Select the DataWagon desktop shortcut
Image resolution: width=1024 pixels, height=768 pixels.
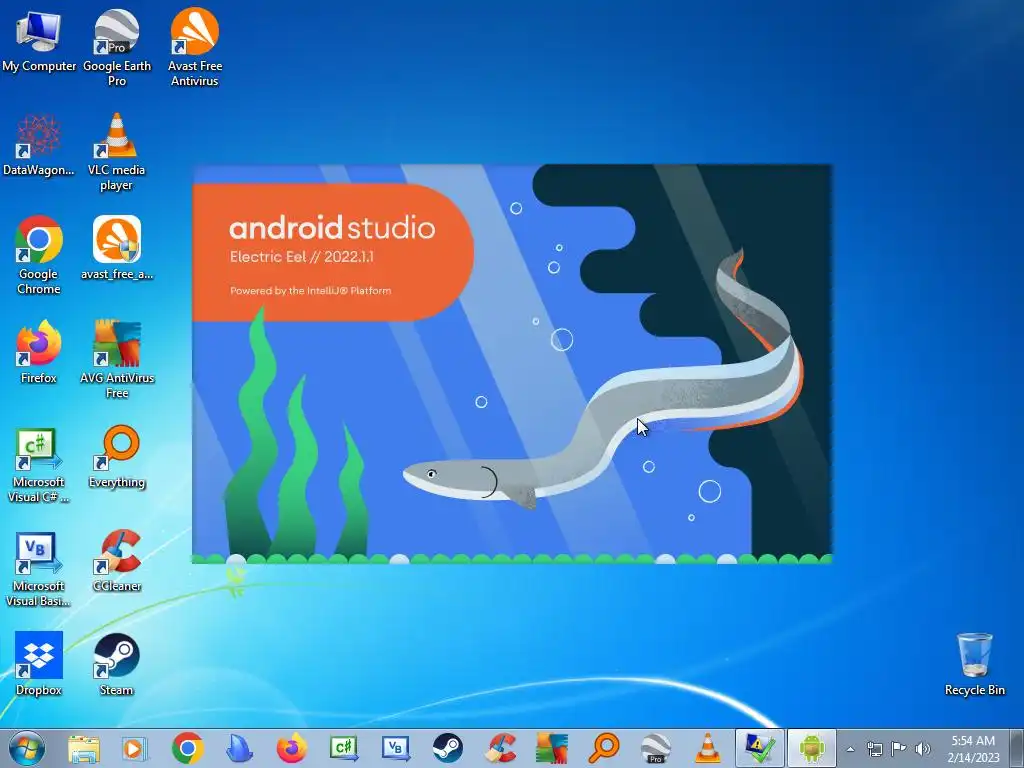coord(39,145)
